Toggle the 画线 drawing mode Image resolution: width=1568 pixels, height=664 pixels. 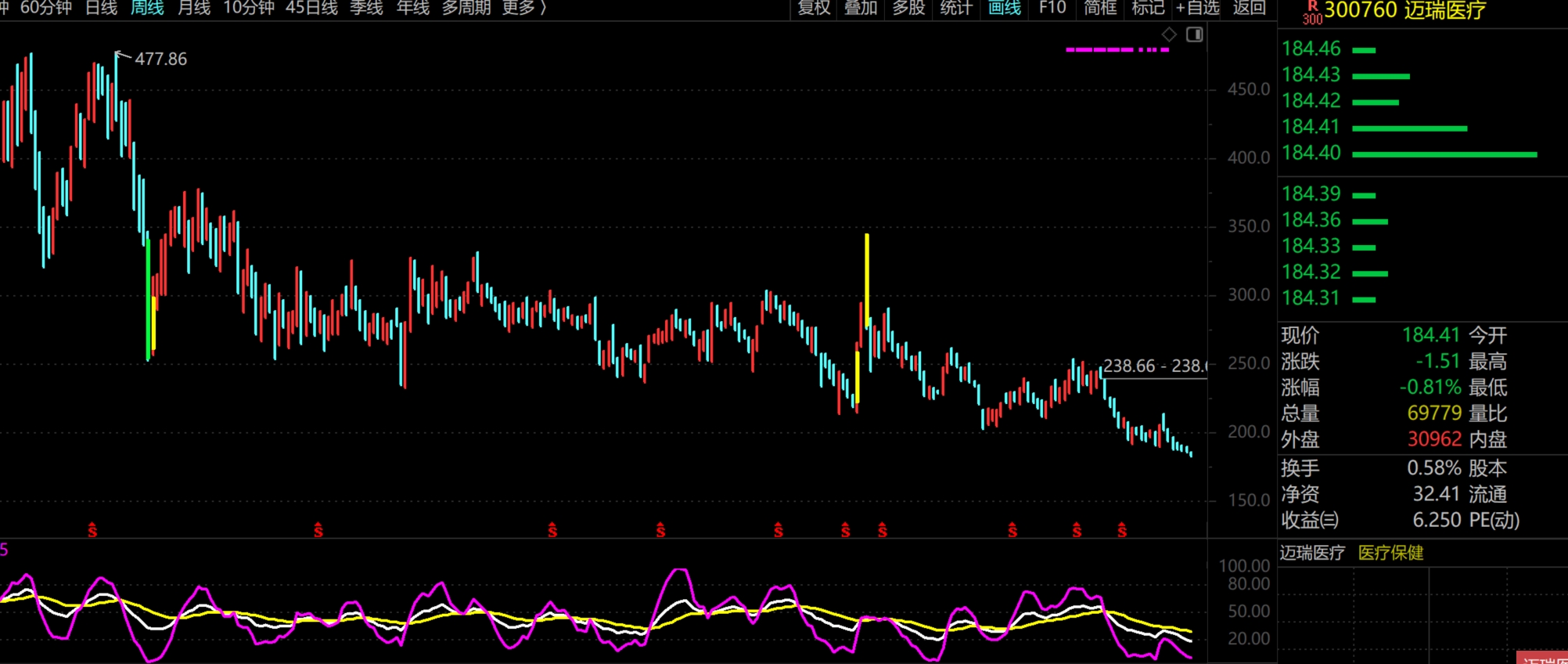[x=1005, y=8]
